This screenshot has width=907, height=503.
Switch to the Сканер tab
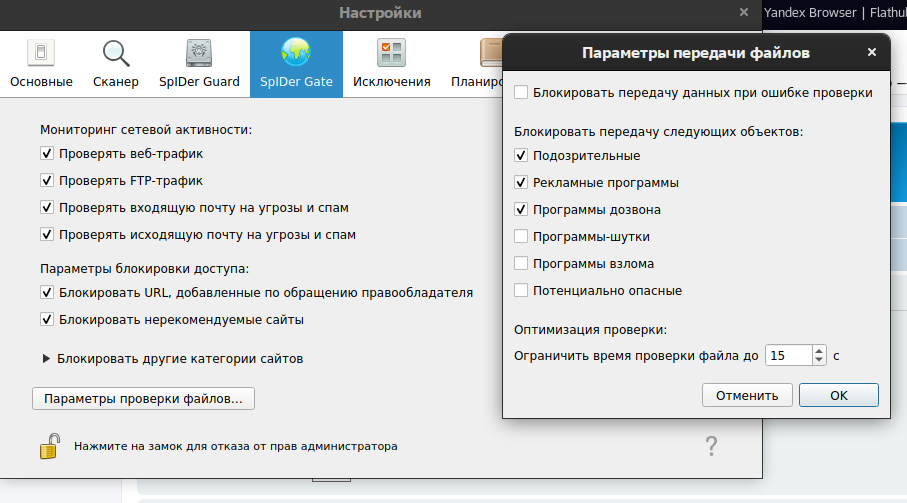pos(116,64)
